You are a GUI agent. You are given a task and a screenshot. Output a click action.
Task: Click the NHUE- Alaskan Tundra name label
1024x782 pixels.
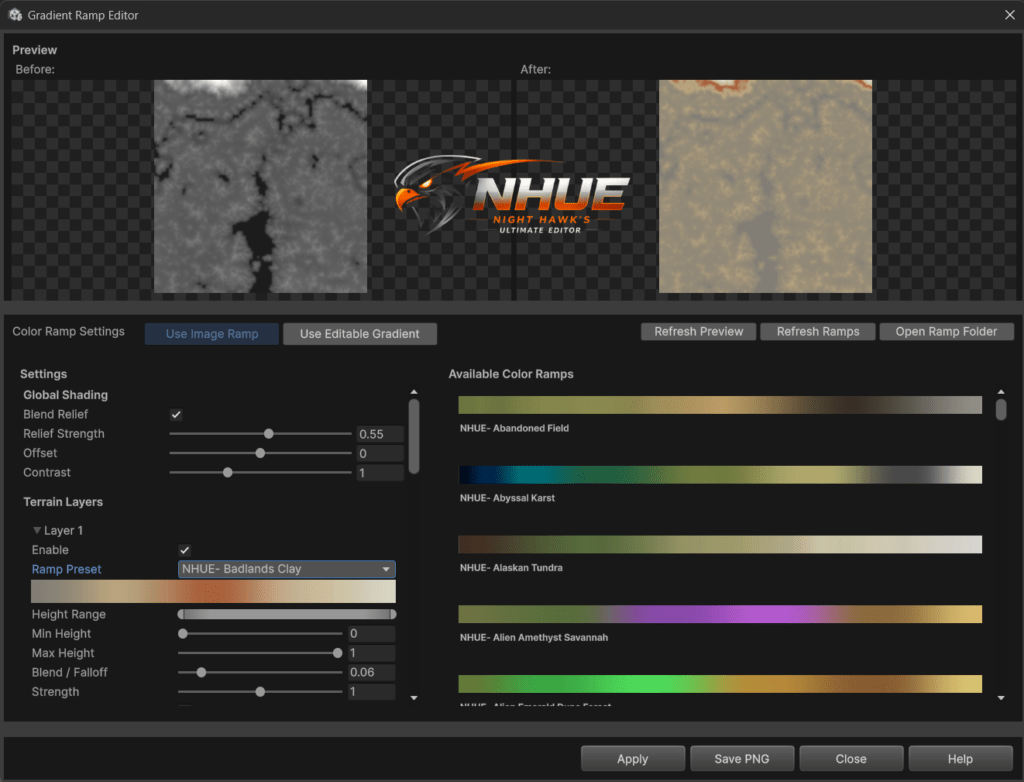pyautogui.click(x=511, y=568)
